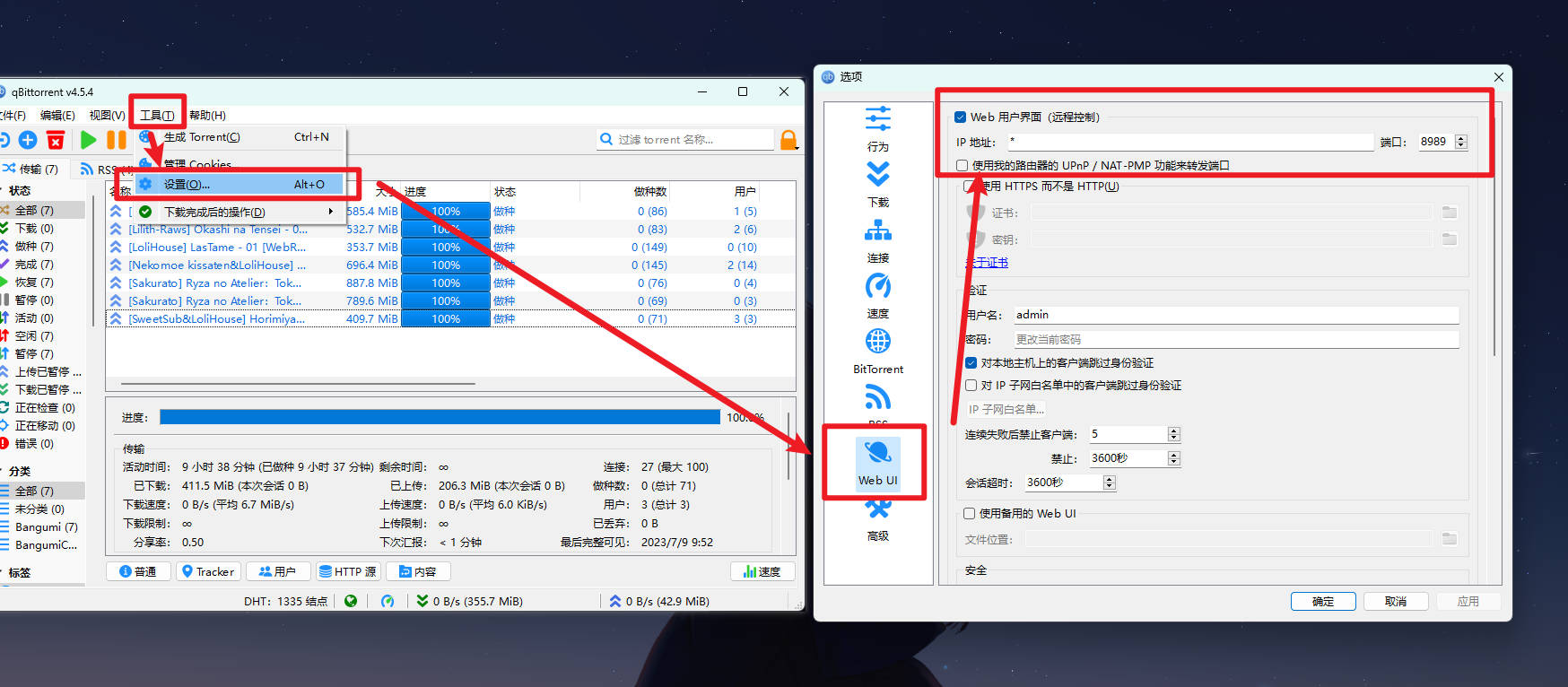Click 速度 graph tab button

[x=762, y=571]
